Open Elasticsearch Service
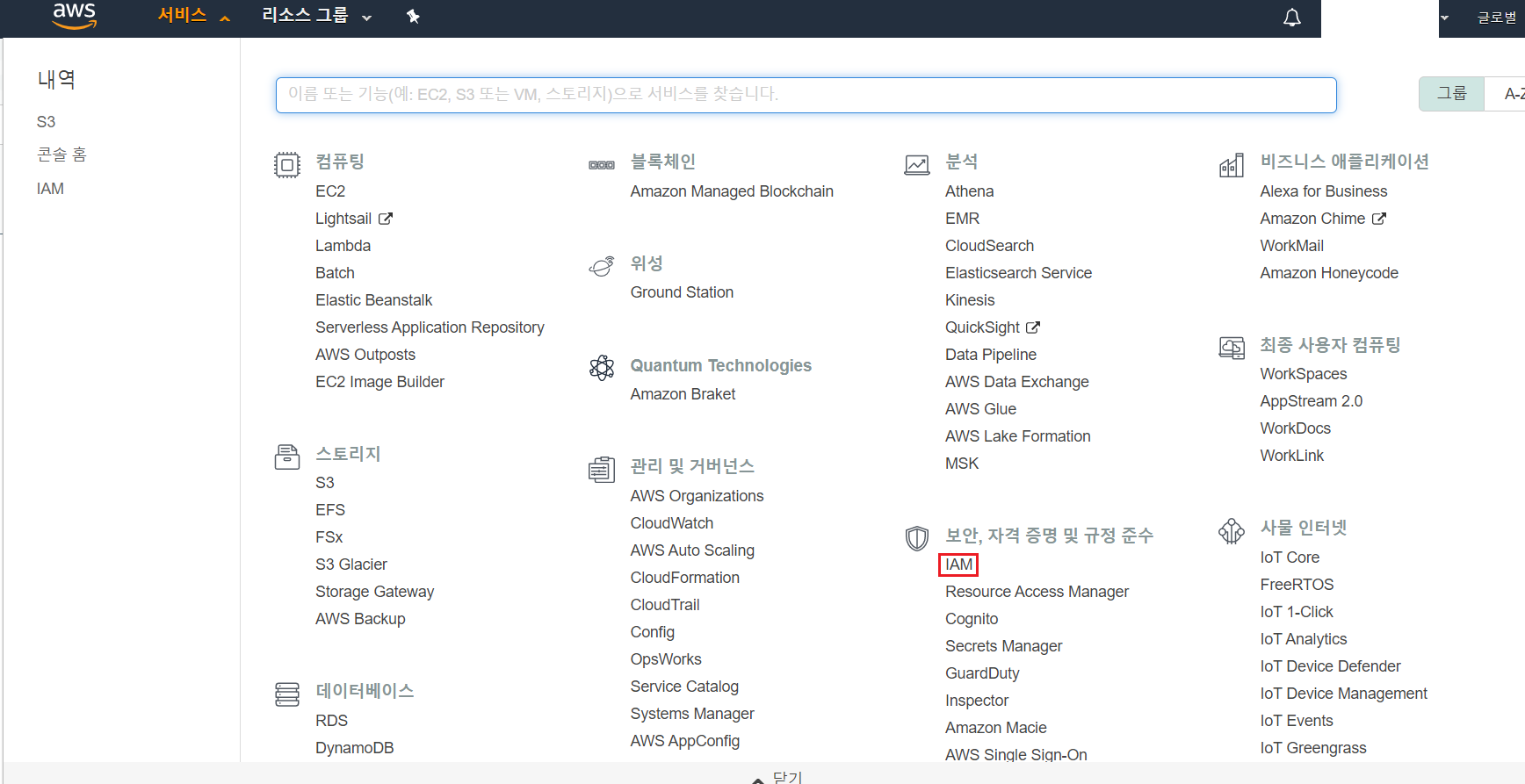Viewport: 1525px width, 784px height. coord(1018,273)
